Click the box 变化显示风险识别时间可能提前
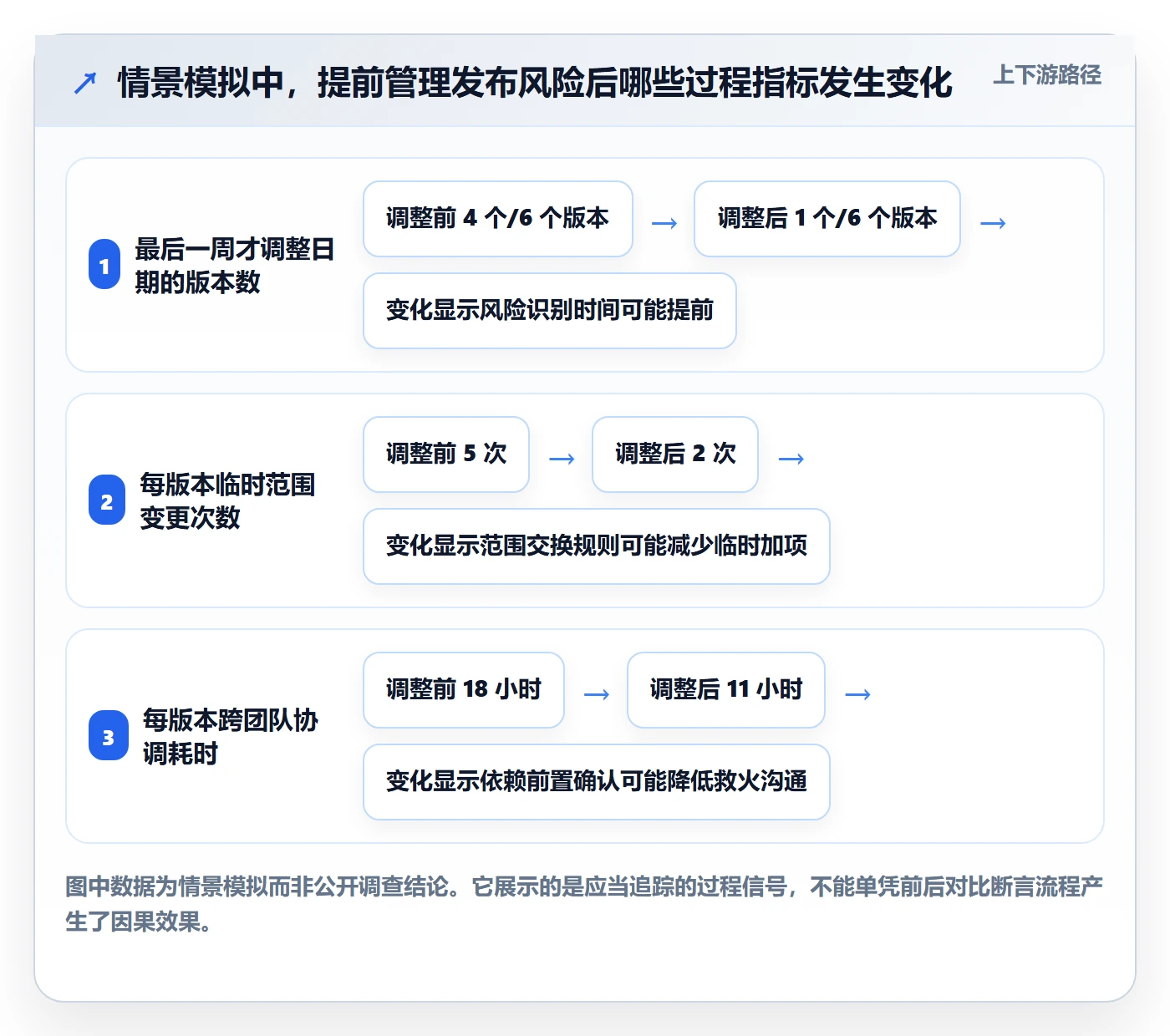Screen dimensions: 1170x1036 [550, 311]
